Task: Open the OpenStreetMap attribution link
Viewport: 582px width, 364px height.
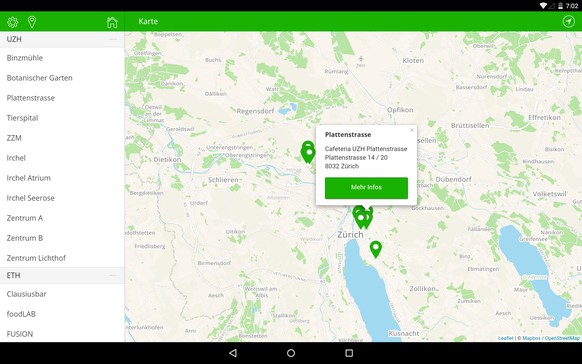Action: coord(562,338)
